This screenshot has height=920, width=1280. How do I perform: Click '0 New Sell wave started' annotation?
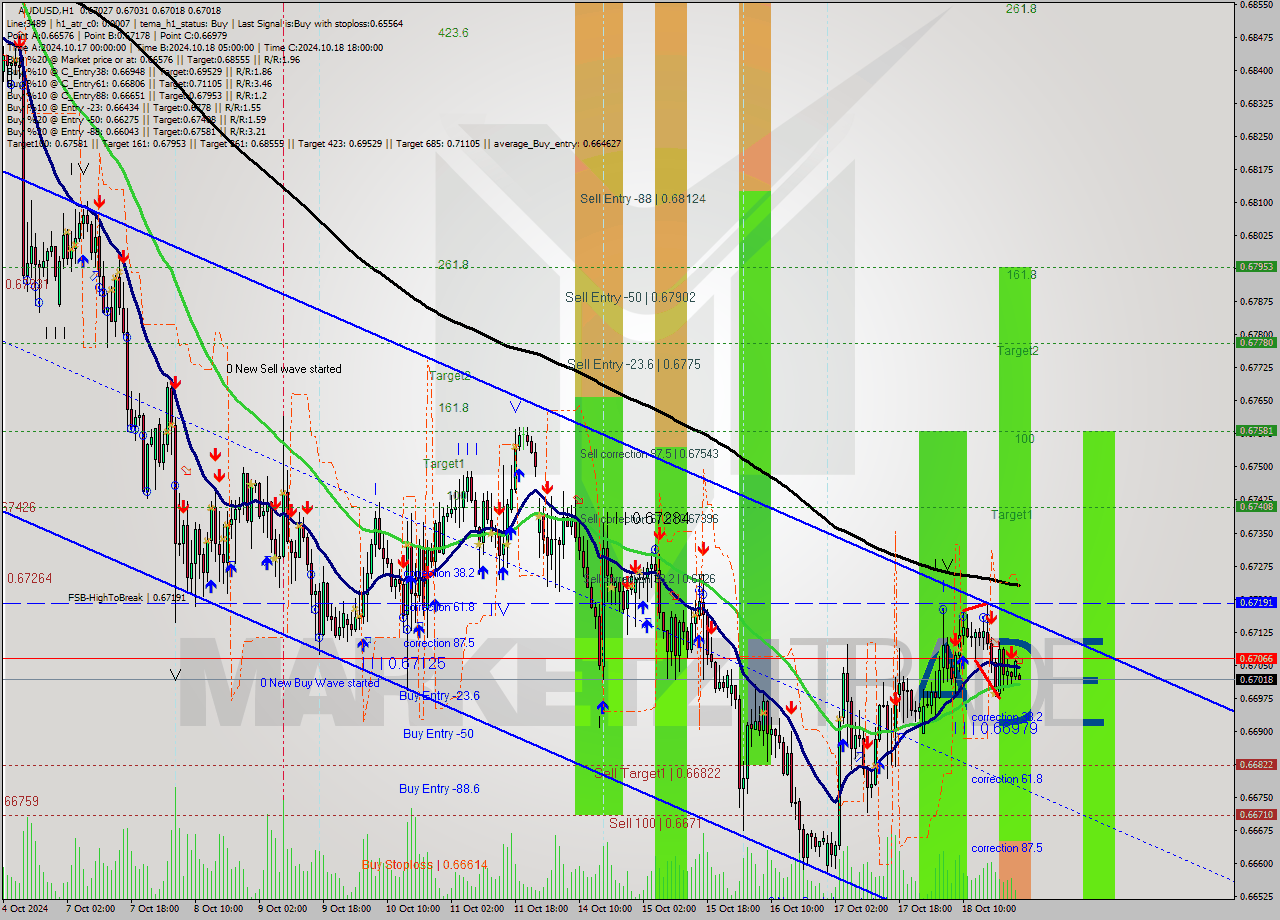[x=284, y=369]
